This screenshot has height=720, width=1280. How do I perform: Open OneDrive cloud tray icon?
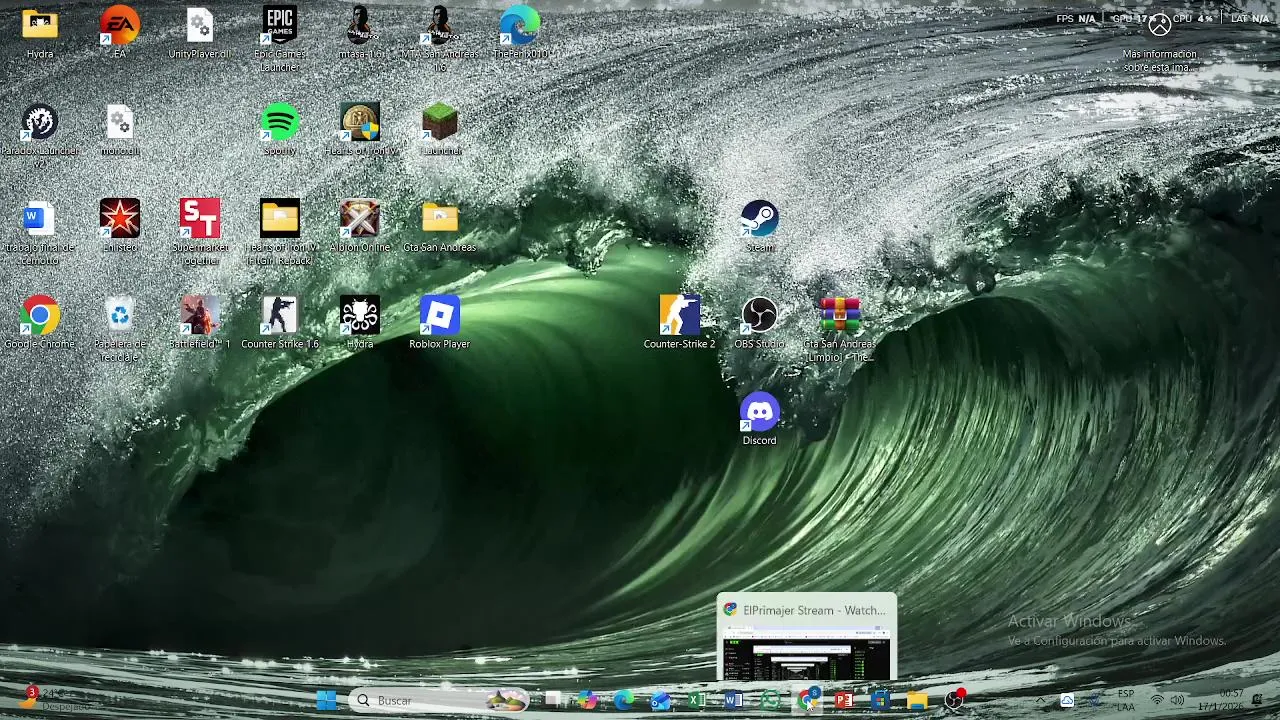click(1067, 700)
